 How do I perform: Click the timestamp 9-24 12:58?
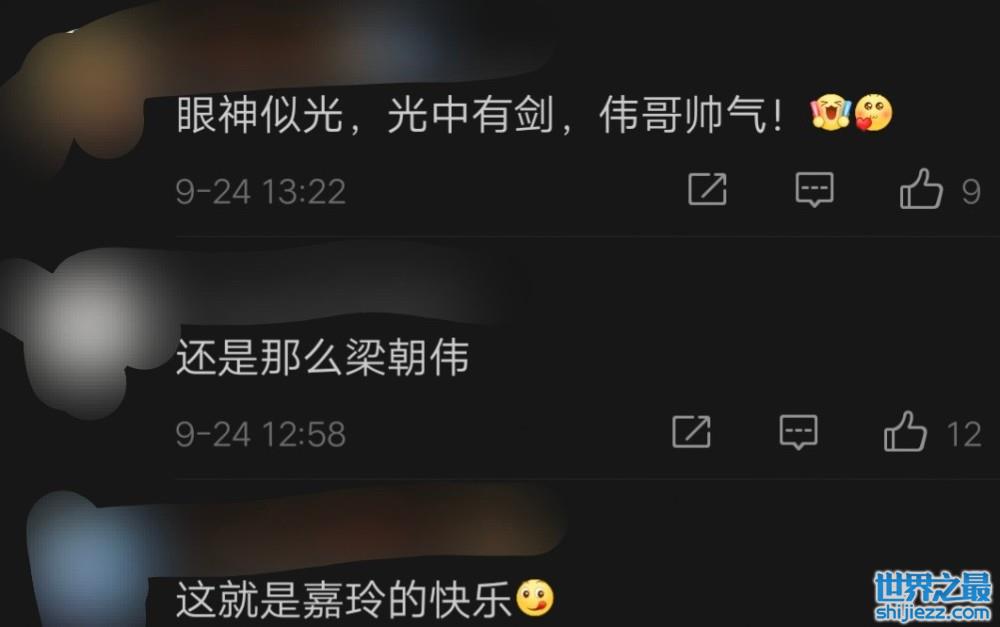261,434
